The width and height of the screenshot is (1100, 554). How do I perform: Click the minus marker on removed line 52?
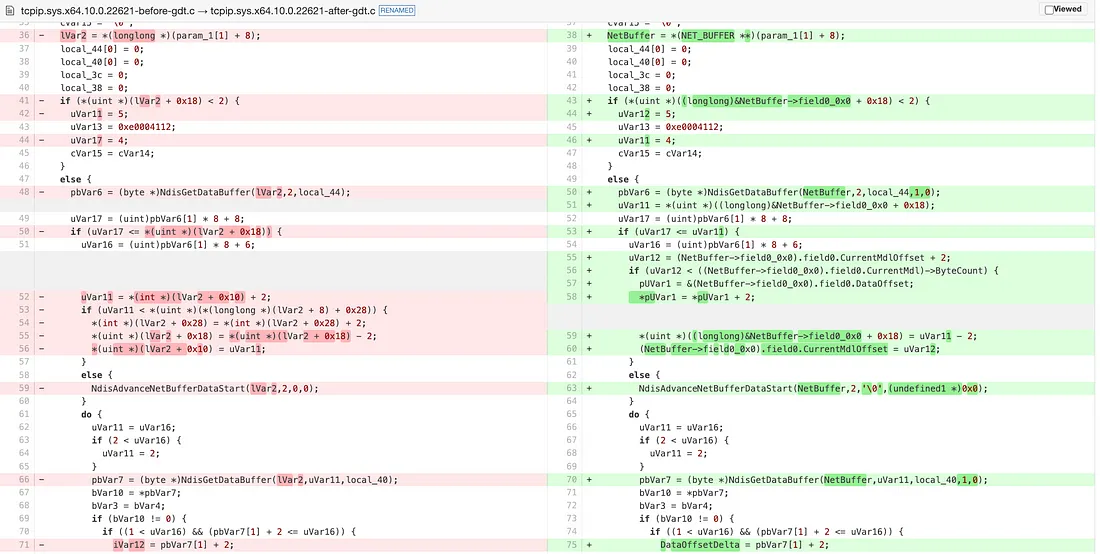(41, 297)
